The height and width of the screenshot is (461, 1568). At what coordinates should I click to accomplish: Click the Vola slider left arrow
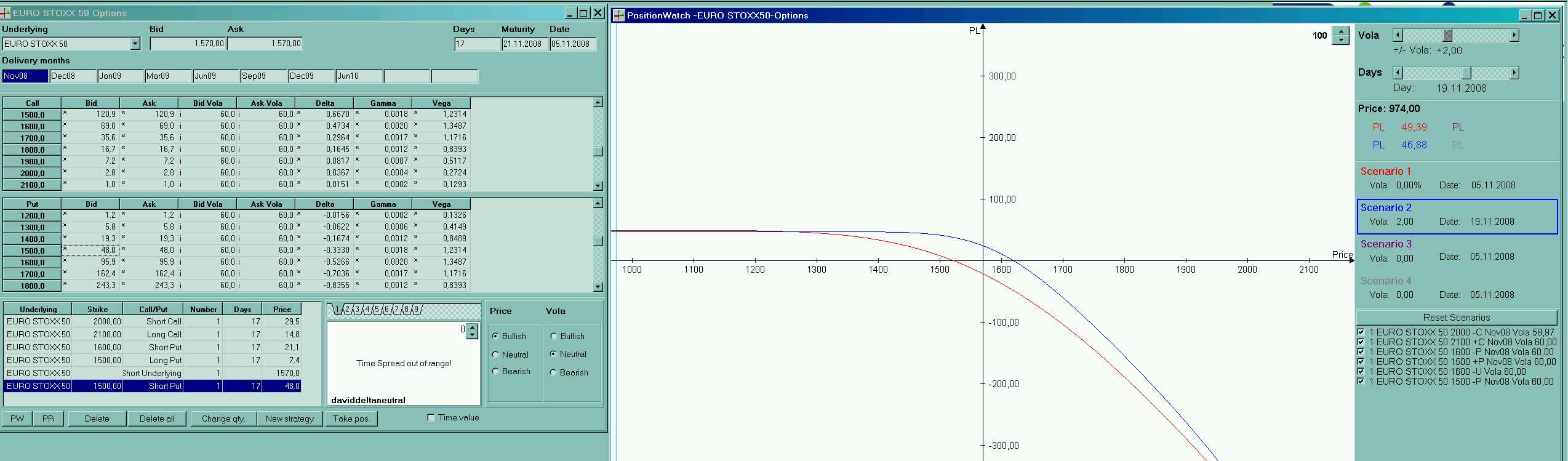[1398, 36]
